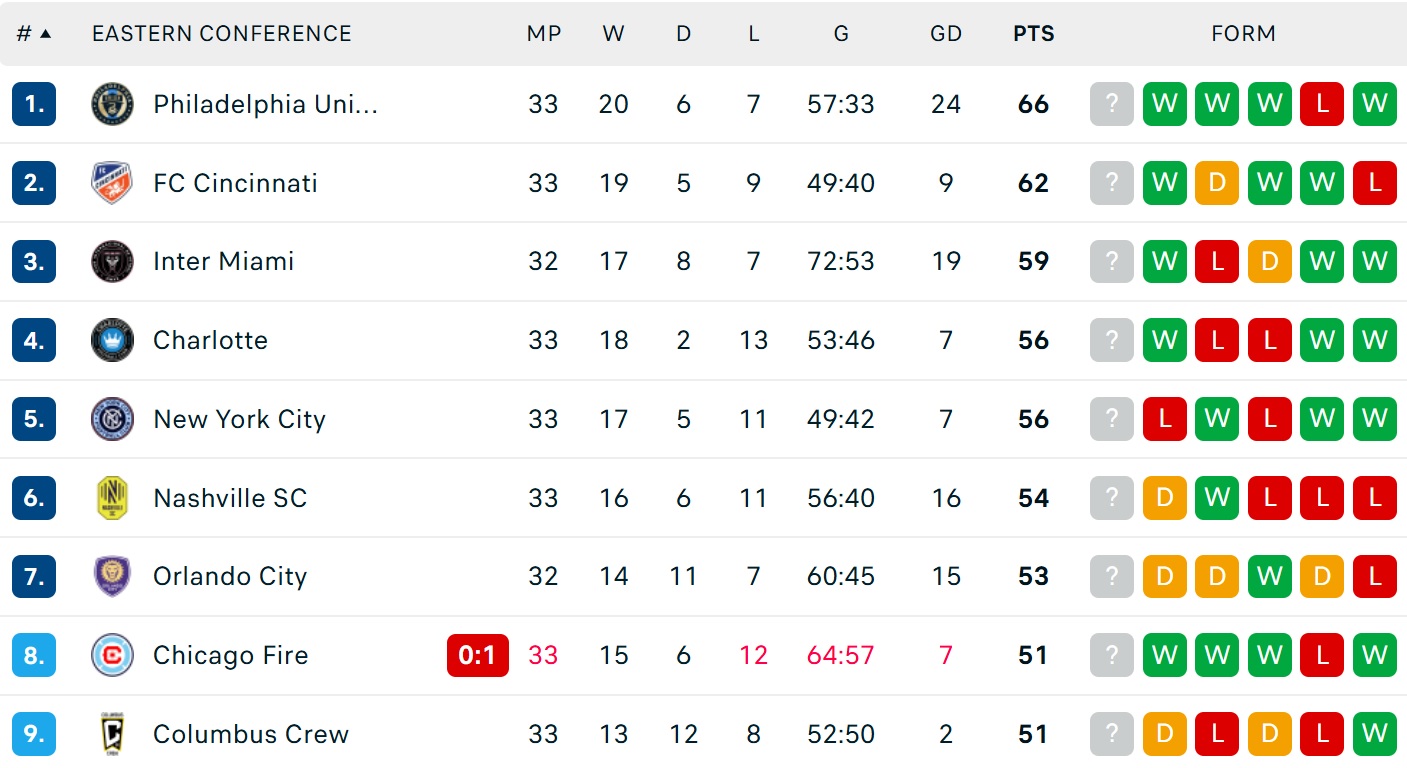This screenshot has height=768, width=1407.
Task: Sort standings by GD column header
Action: click(945, 33)
